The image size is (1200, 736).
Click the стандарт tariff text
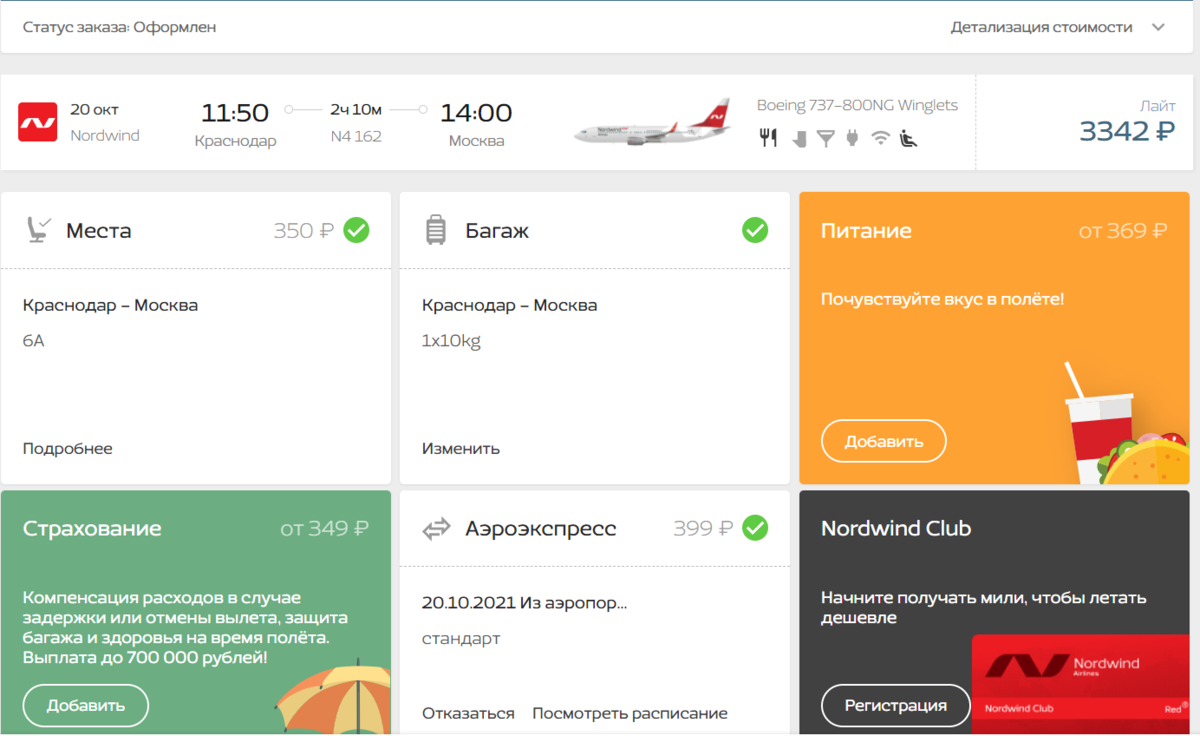pyautogui.click(x=461, y=638)
